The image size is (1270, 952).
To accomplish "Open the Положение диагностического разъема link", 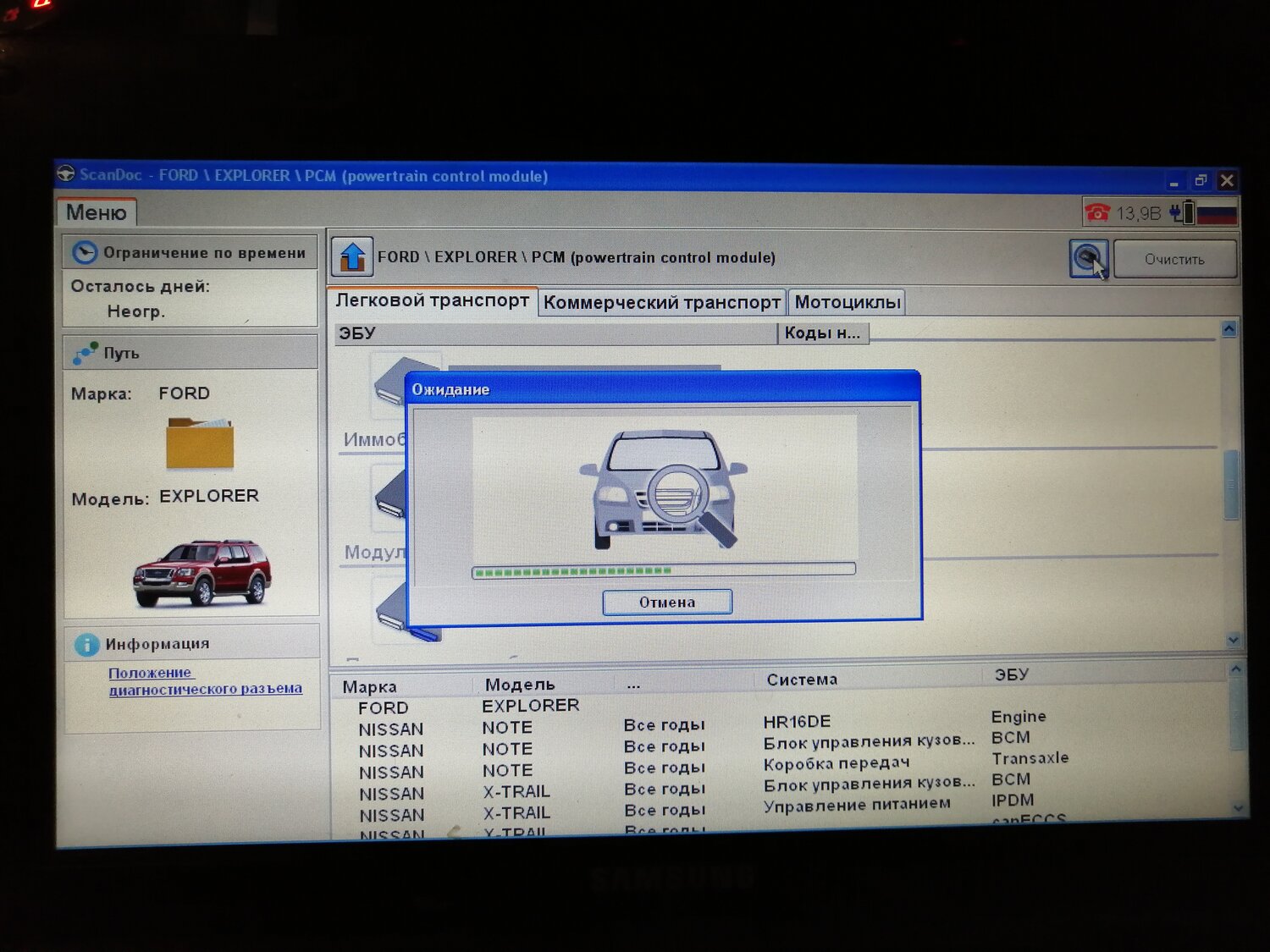I will (205, 680).
